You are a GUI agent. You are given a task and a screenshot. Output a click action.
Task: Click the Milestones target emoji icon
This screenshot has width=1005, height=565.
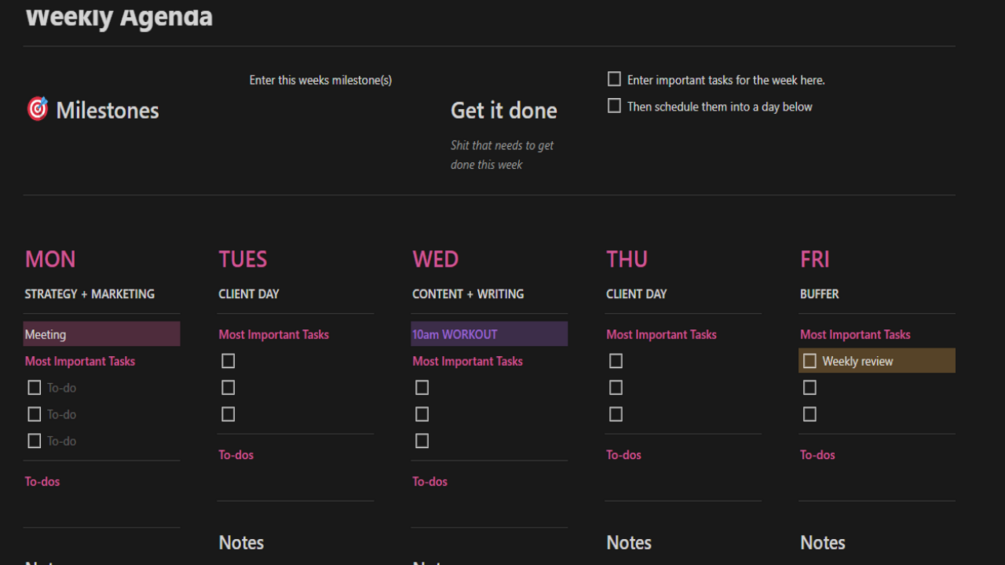(x=37, y=109)
